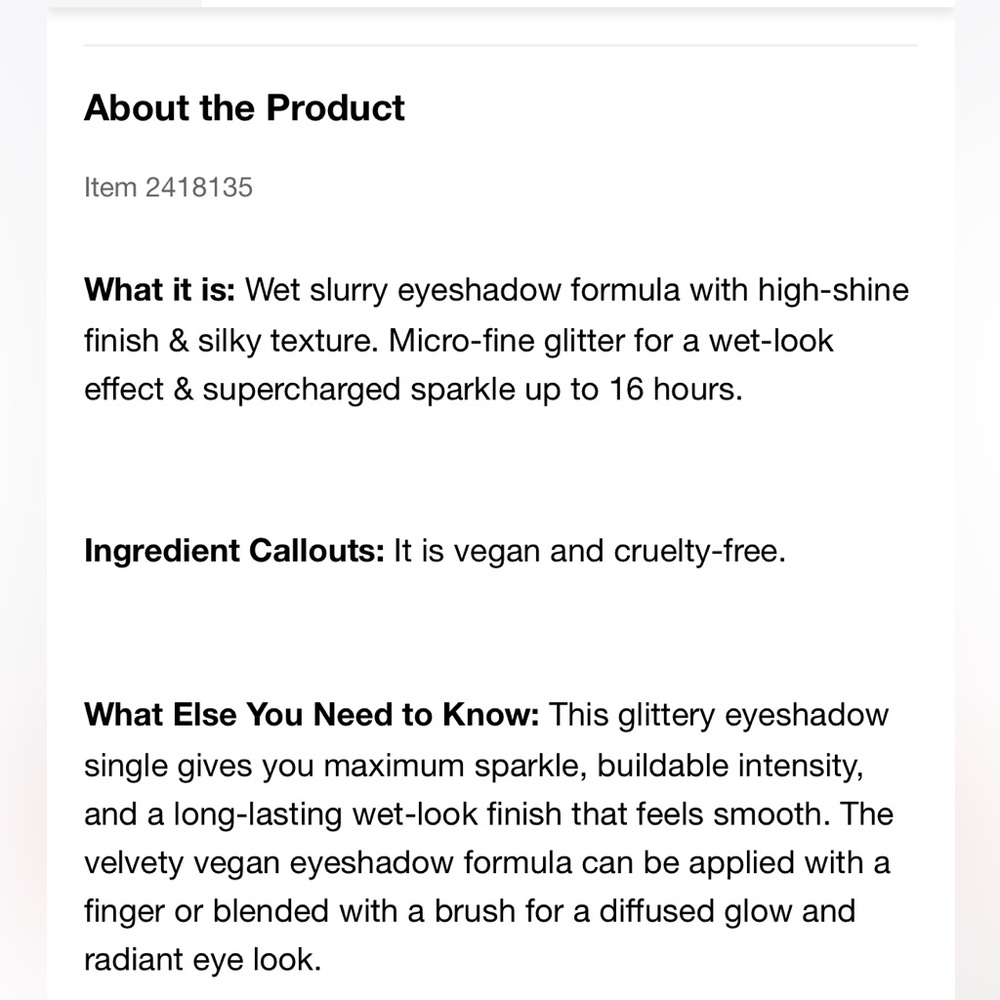Select the Item 2418135 number text
This screenshot has height=1000, width=1000.
pyautogui.click(x=168, y=188)
